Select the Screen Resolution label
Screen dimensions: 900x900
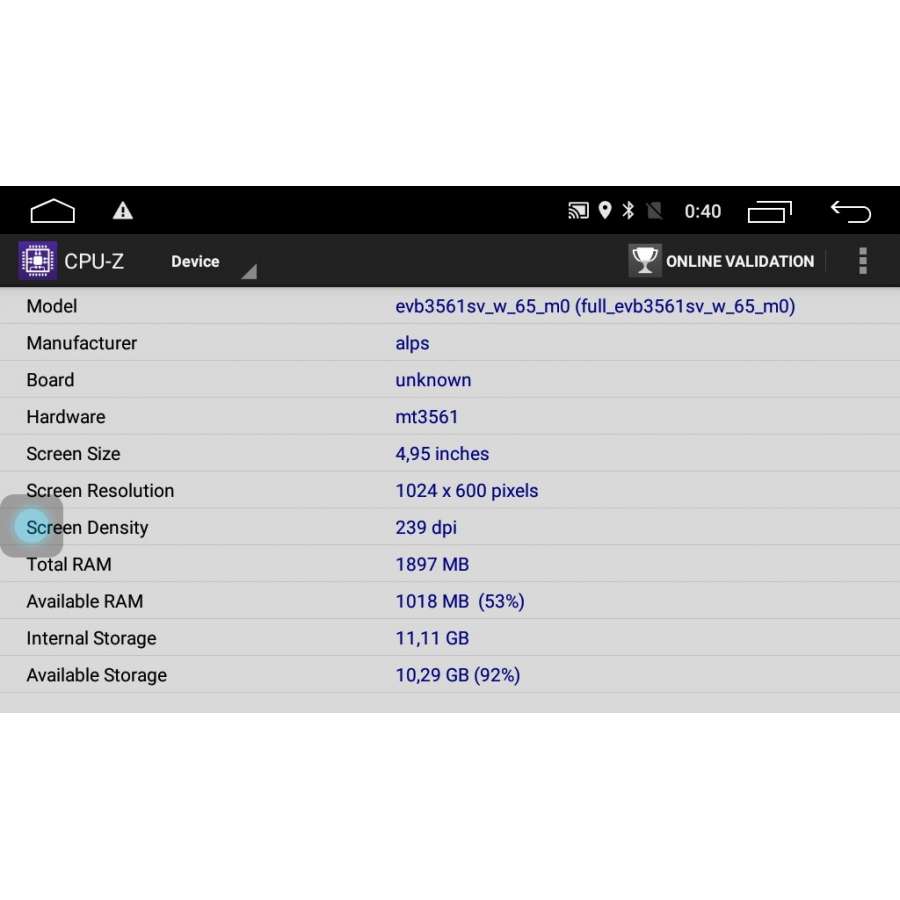[x=100, y=491]
